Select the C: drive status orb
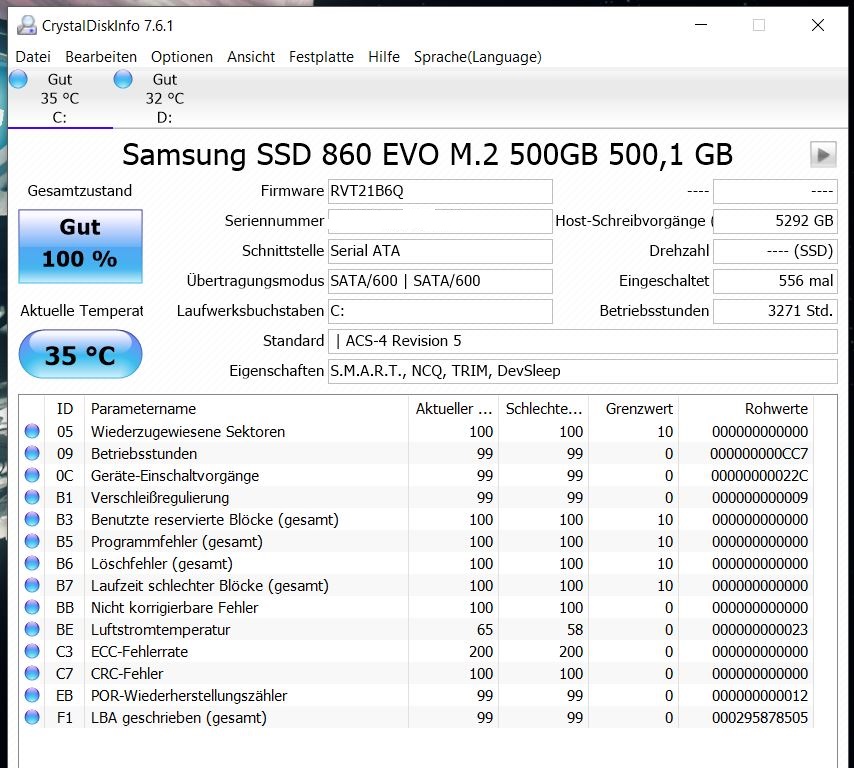The image size is (854, 768). 19,80
